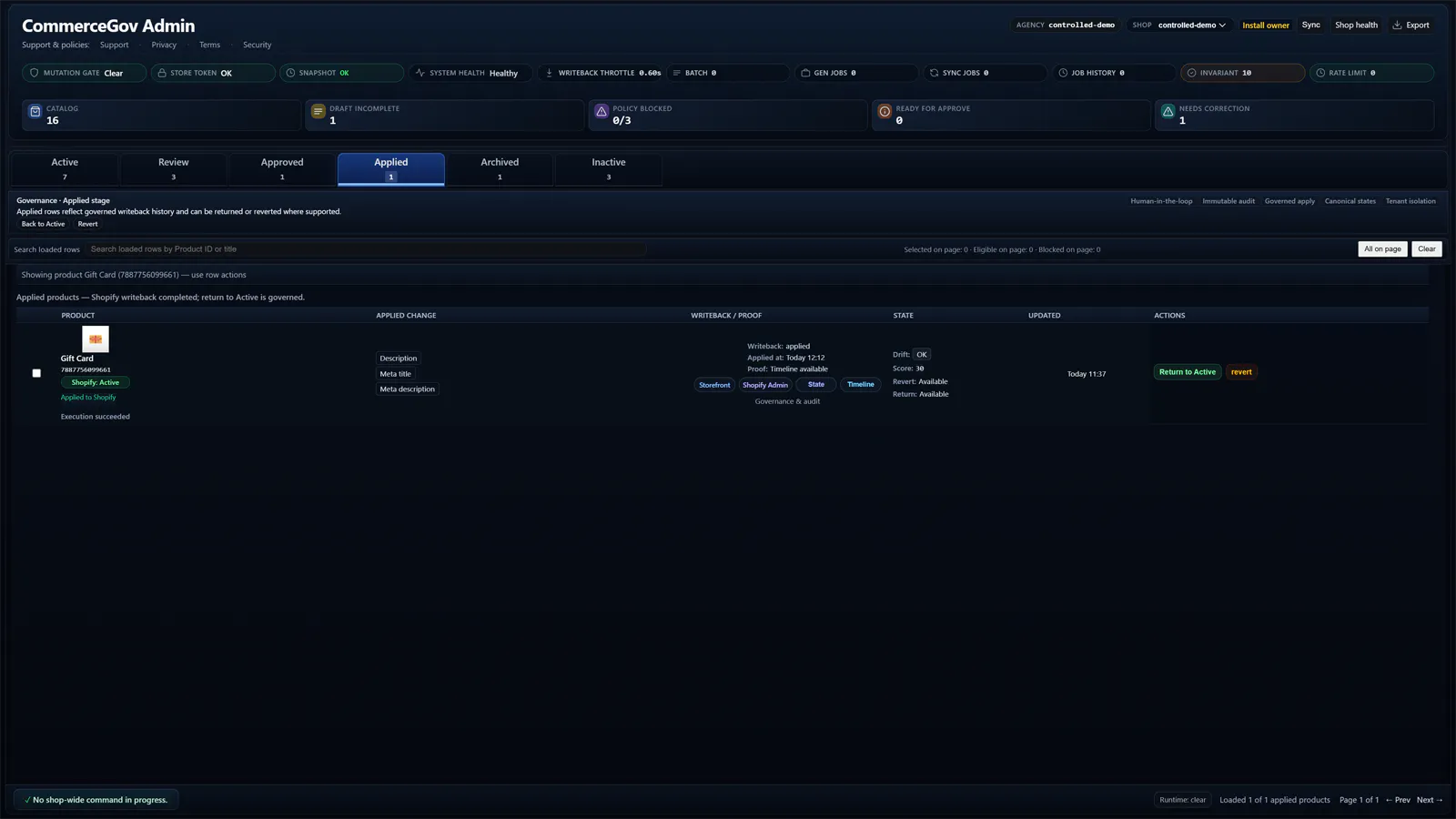Click the Governance & audit link

click(x=787, y=401)
